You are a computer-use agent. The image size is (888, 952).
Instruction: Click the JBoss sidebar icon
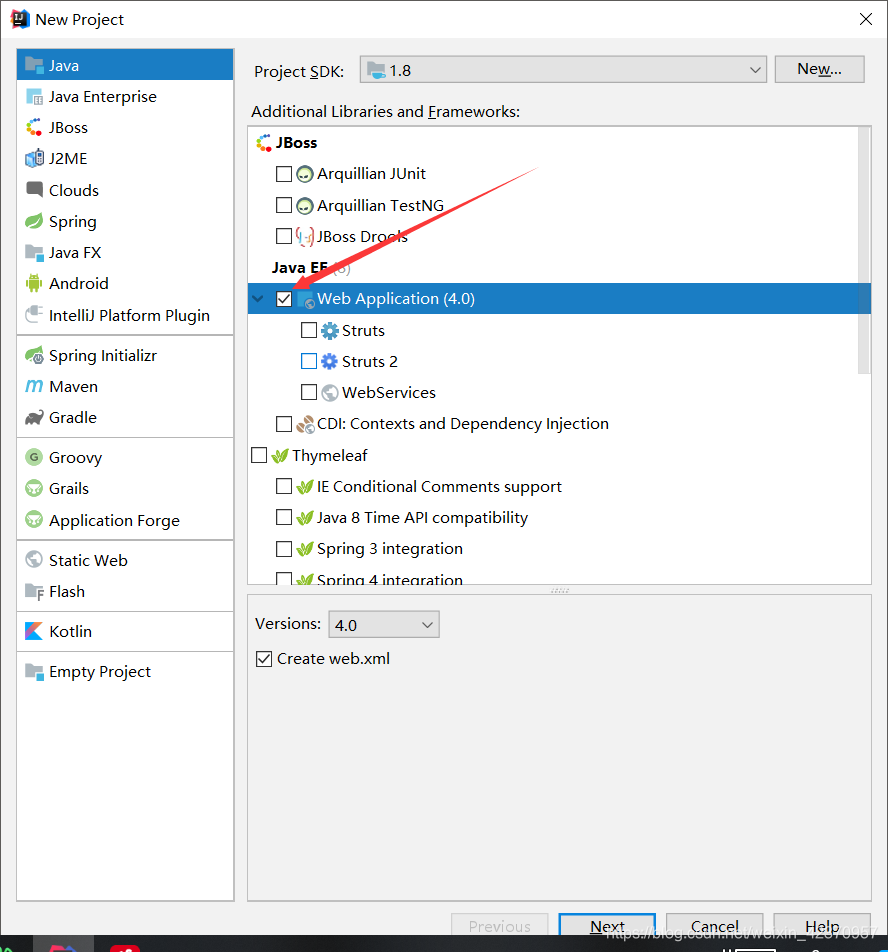click(x=34, y=128)
